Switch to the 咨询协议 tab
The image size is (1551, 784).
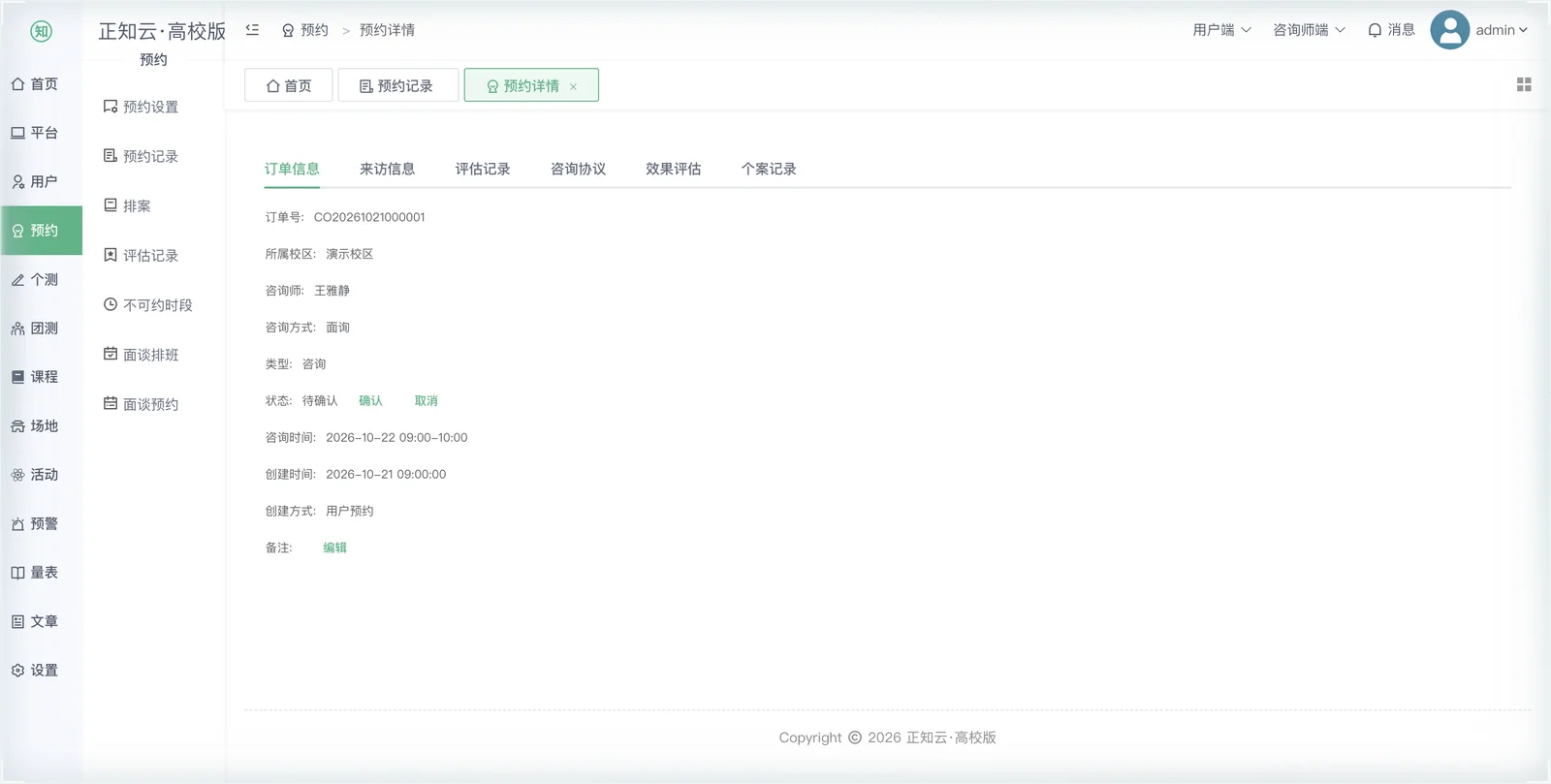[x=578, y=169]
